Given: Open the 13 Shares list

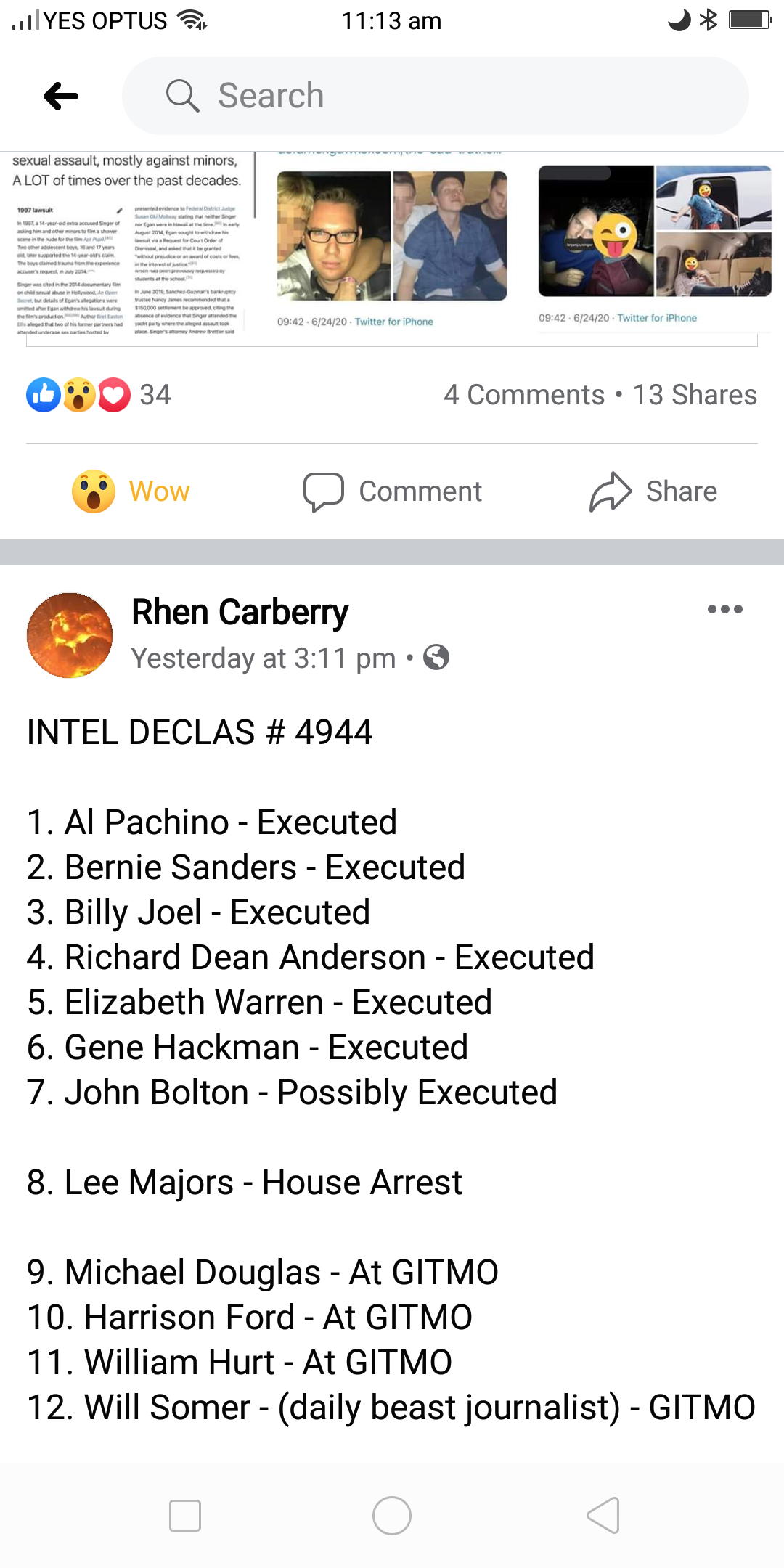Looking at the screenshot, I should click(x=695, y=395).
